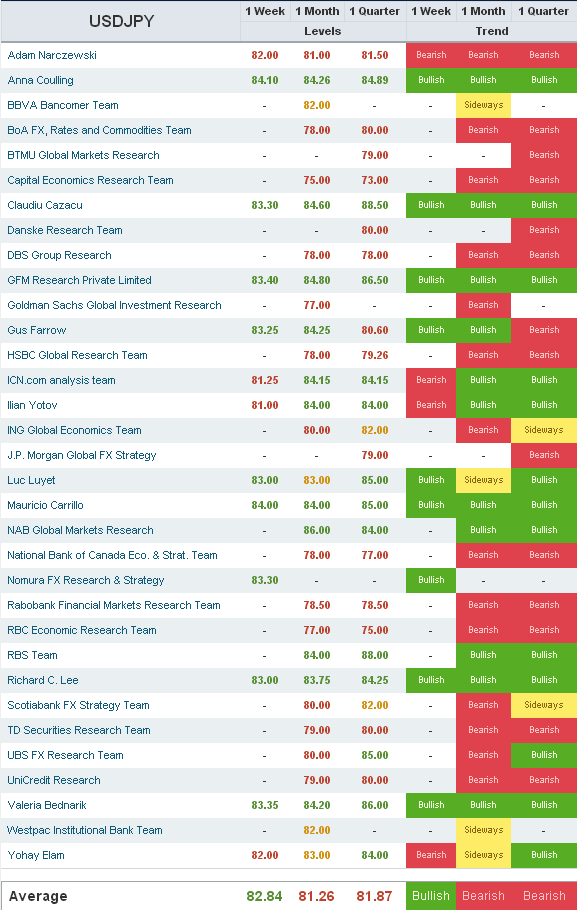Image resolution: width=577 pixels, height=910 pixels.
Task: Click 1 Quarter header under Trend
Action: (x=543, y=11)
